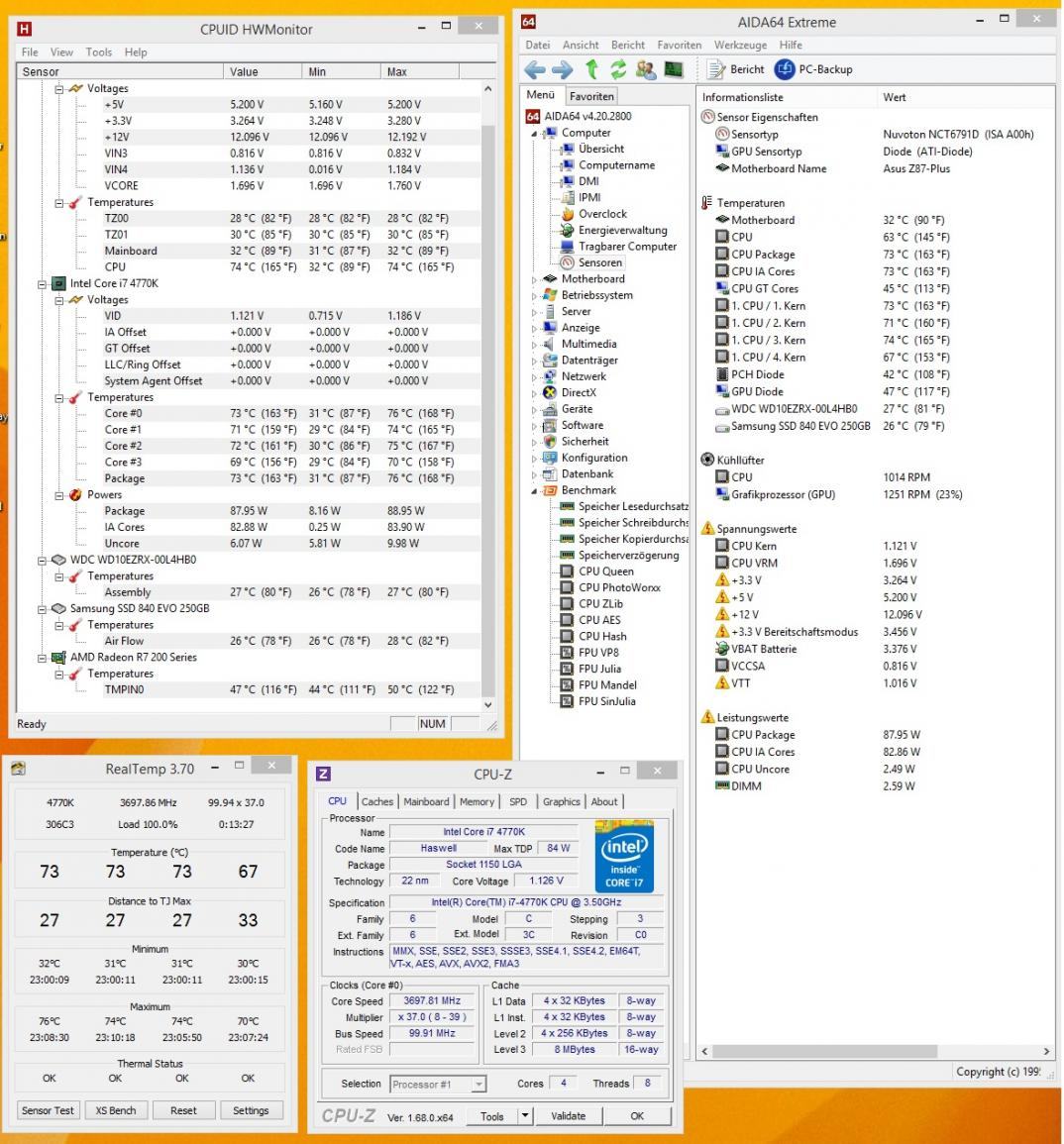The image size is (1064, 1144).
Task: Click the Validate button in CPU-Z
Action: point(568,1115)
